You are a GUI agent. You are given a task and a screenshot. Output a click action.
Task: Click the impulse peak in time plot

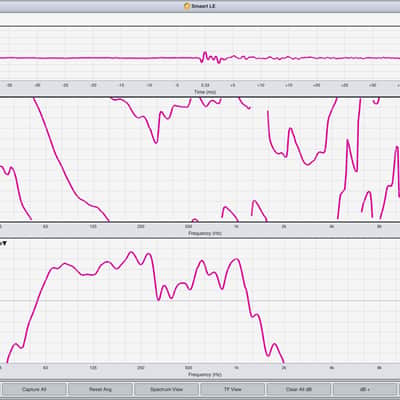[x=205, y=53]
